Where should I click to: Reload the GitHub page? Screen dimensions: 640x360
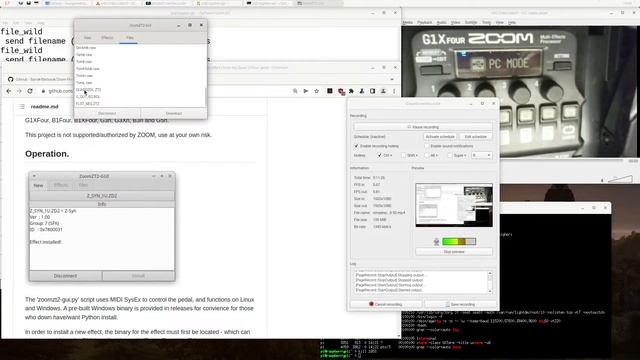pos(30,91)
